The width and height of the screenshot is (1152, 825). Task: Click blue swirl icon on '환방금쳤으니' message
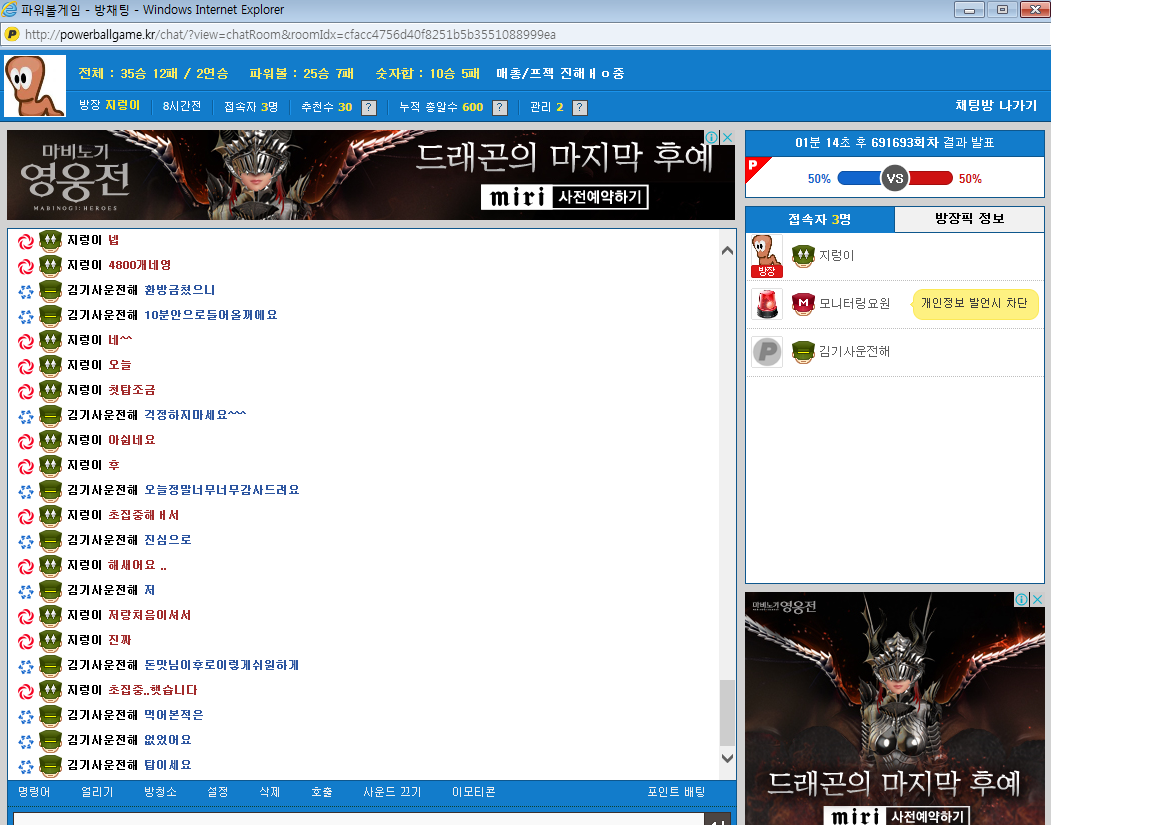tap(26, 291)
